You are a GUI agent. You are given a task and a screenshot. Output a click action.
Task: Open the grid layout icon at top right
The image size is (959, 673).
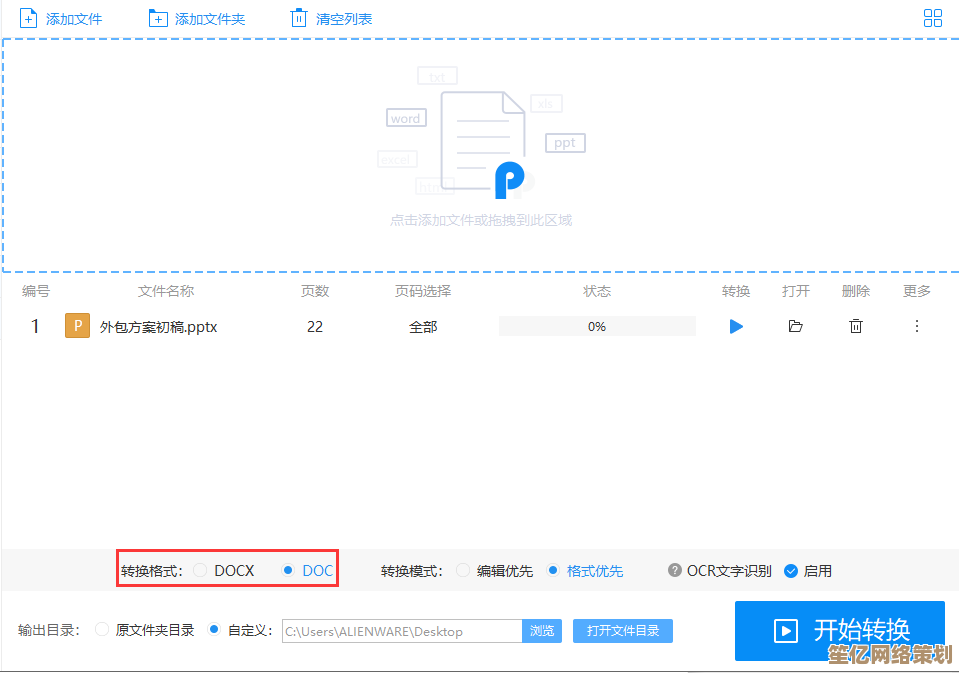(x=933, y=17)
